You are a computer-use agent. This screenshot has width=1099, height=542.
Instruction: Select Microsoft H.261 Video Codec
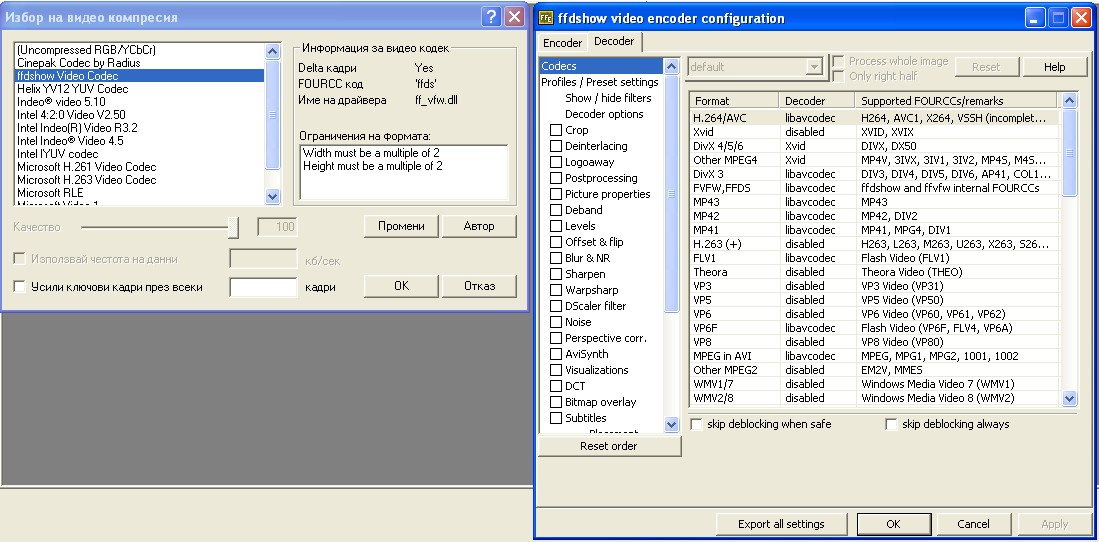click(x=139, y=167)
